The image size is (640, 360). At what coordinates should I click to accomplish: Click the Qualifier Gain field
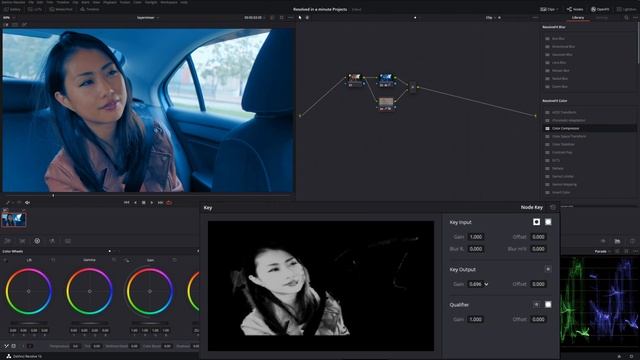pyautogui.click(x=476, y=319)
